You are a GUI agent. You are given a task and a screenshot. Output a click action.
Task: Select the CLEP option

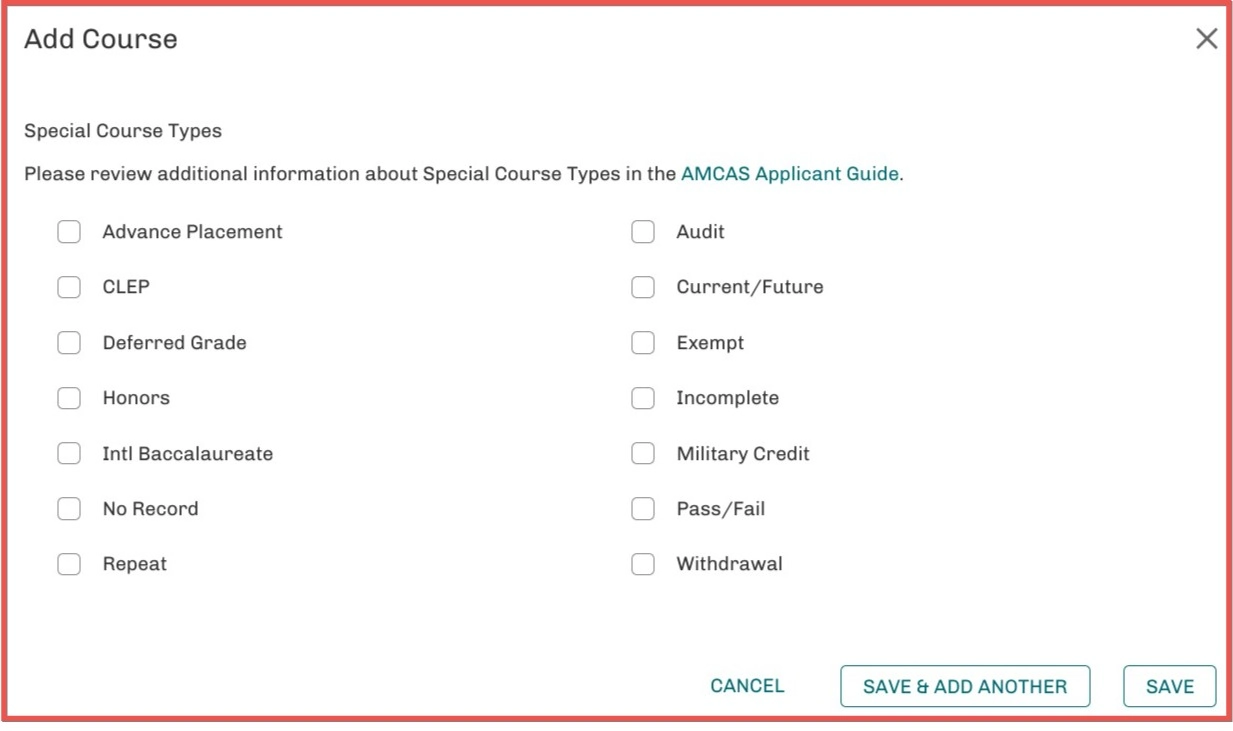[x=68, y=287]
